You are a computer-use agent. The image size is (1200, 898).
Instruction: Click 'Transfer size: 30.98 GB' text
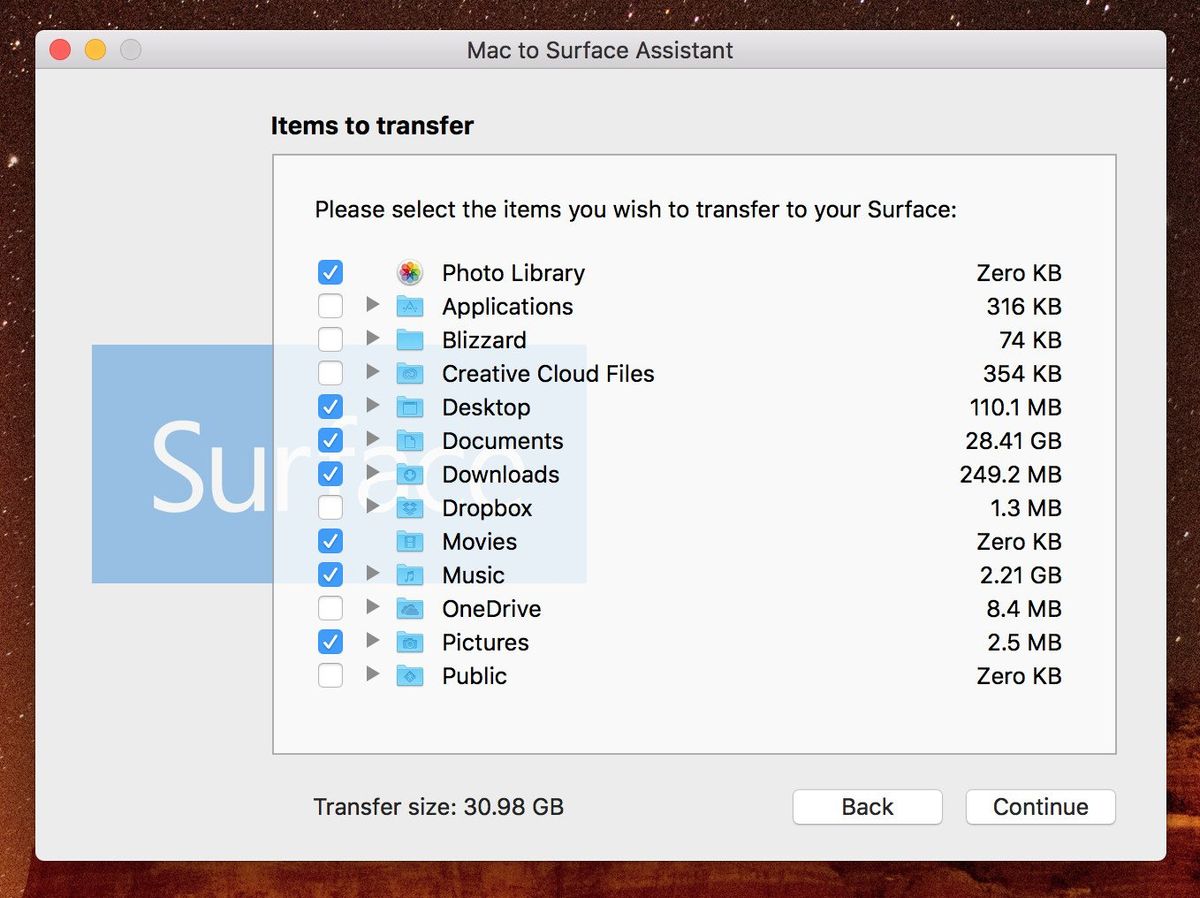439,807
